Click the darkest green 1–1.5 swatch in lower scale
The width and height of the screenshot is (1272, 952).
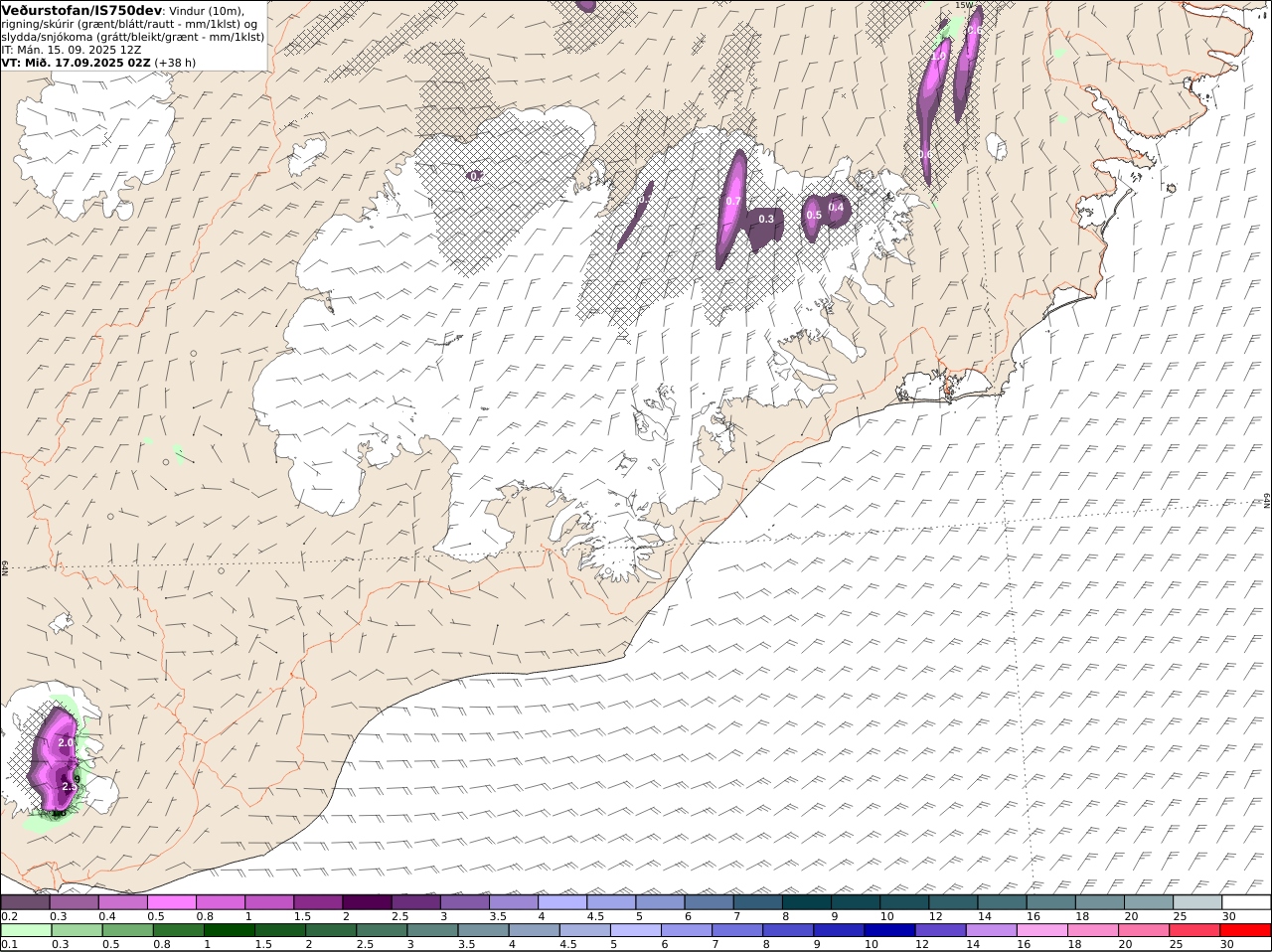(229, 930)
